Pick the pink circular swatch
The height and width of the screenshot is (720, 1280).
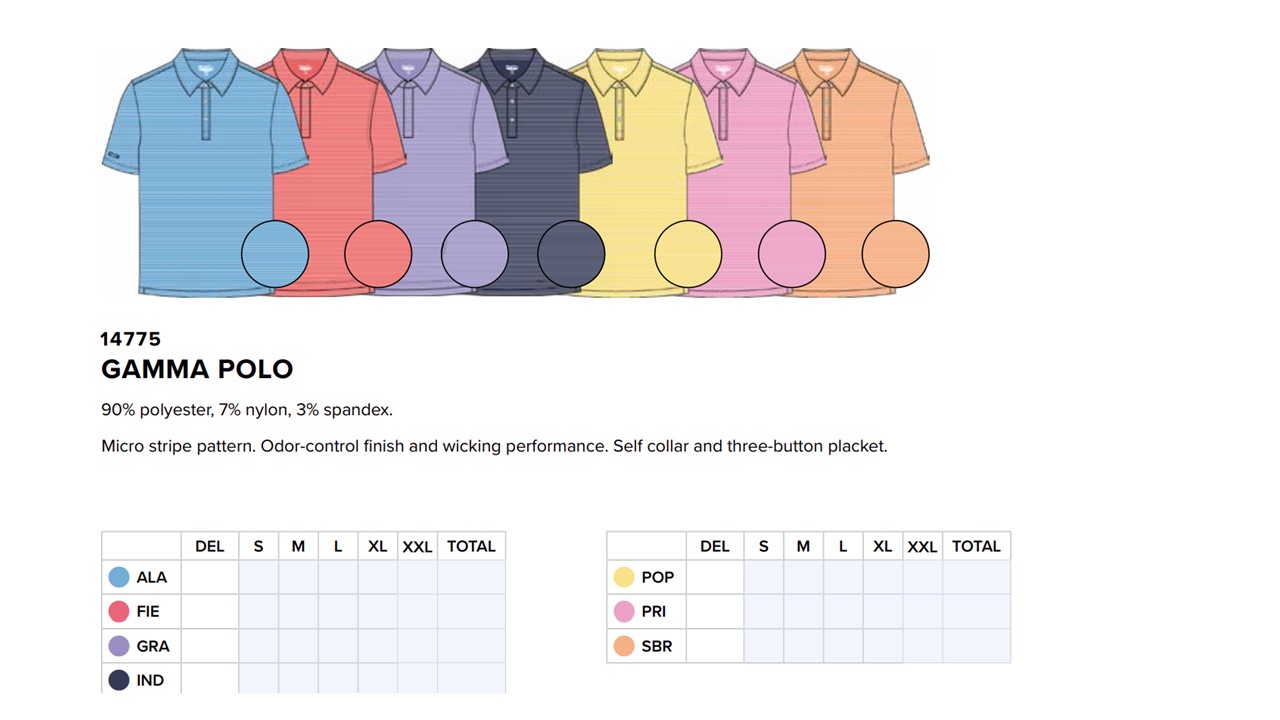coord(792,254)
